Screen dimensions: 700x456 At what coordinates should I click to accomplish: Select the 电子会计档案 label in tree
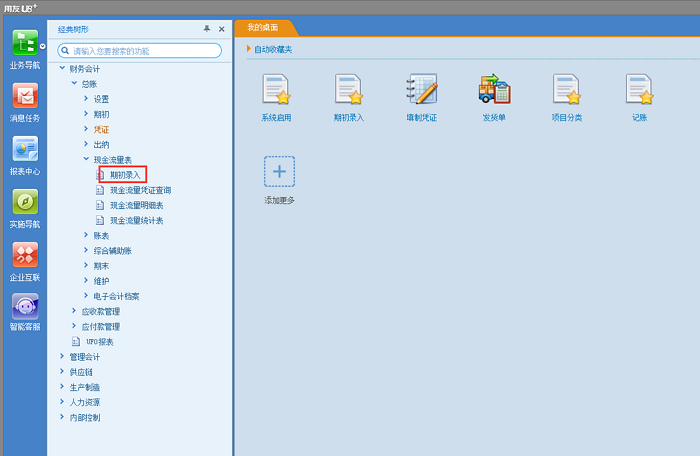point(117,297)
